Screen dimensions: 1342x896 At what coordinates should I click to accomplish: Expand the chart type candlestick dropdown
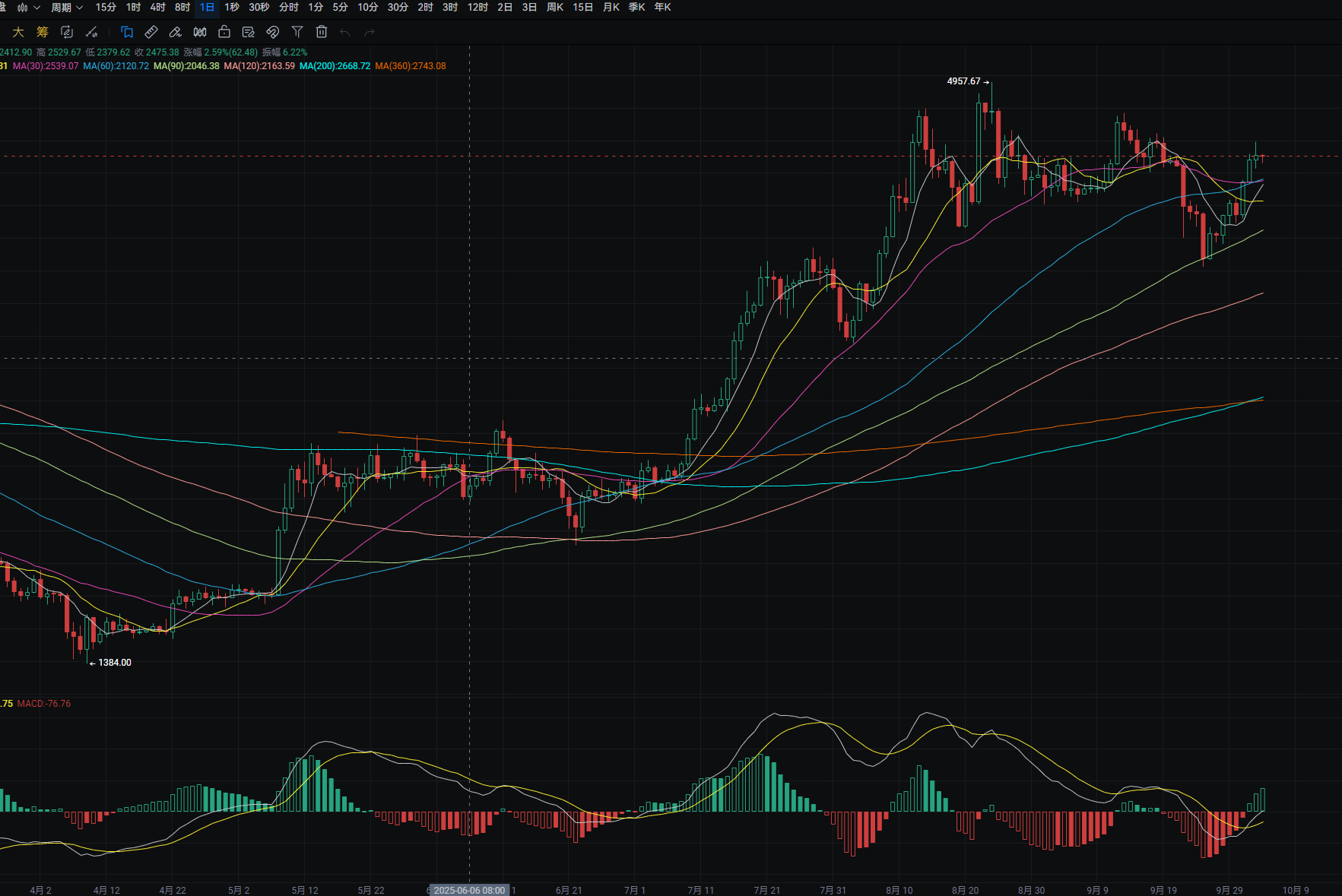coord(29,8)
